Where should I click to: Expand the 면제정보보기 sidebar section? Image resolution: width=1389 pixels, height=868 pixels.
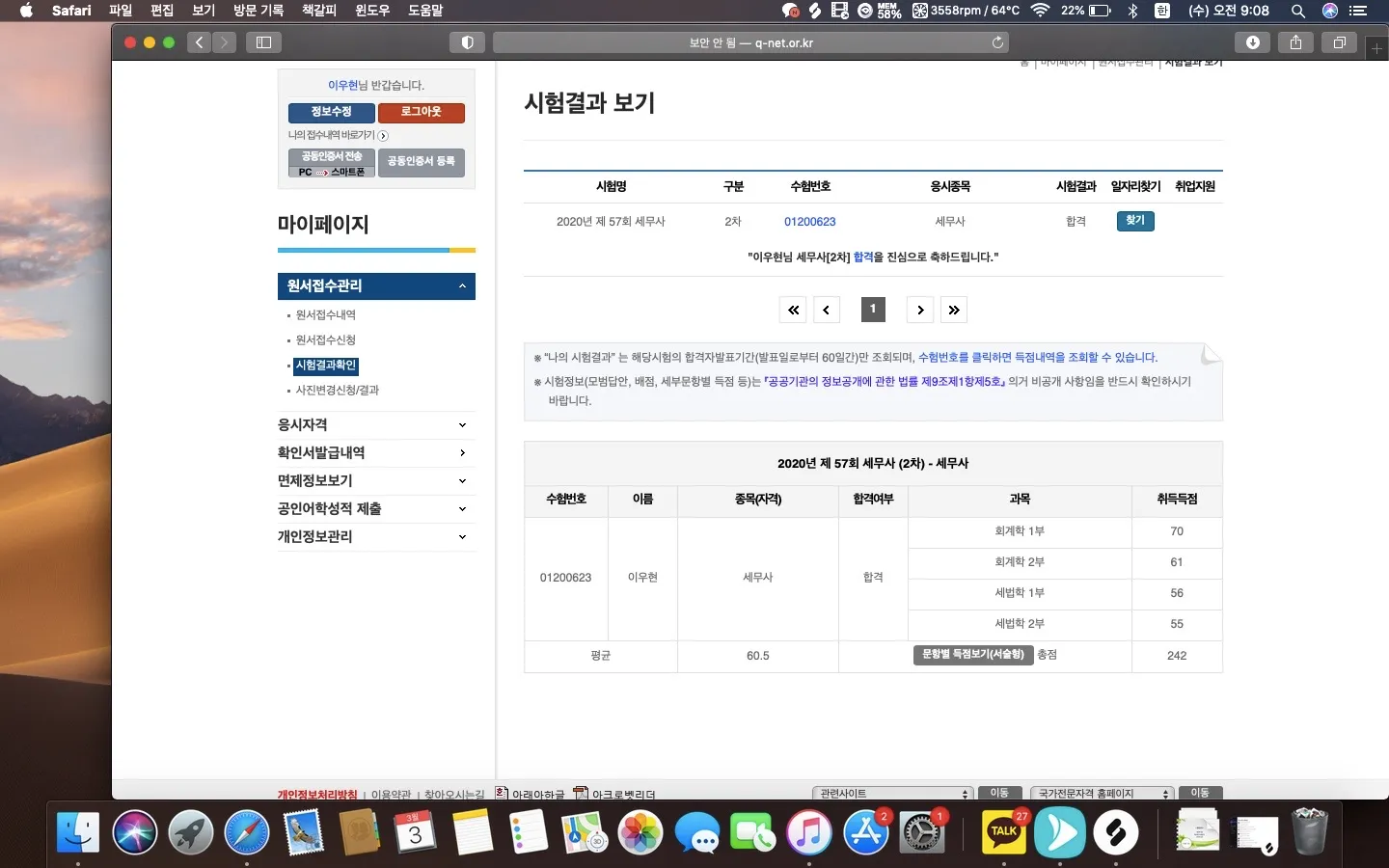(x=376, y=481)
